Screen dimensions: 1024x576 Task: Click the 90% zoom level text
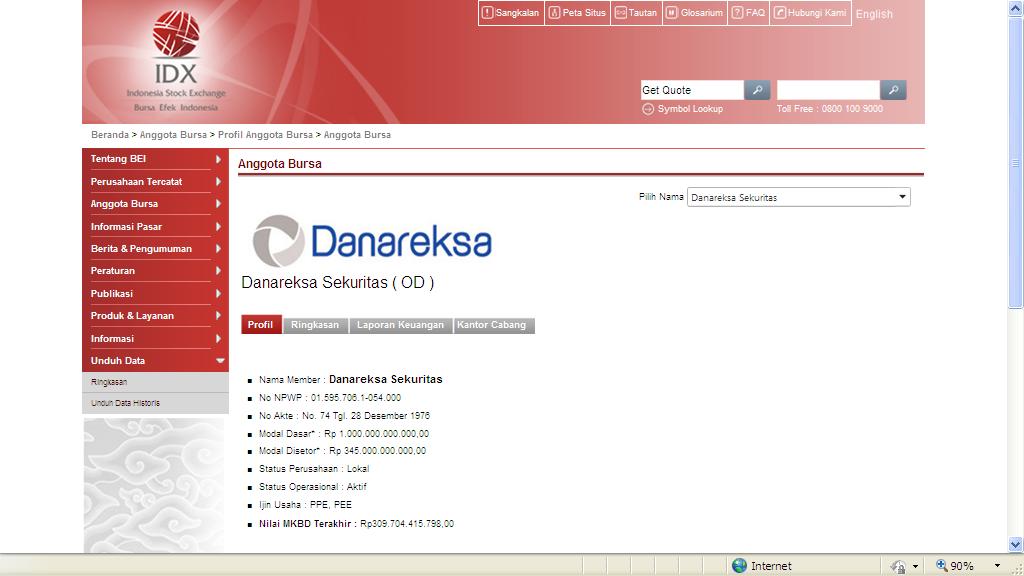961,566
